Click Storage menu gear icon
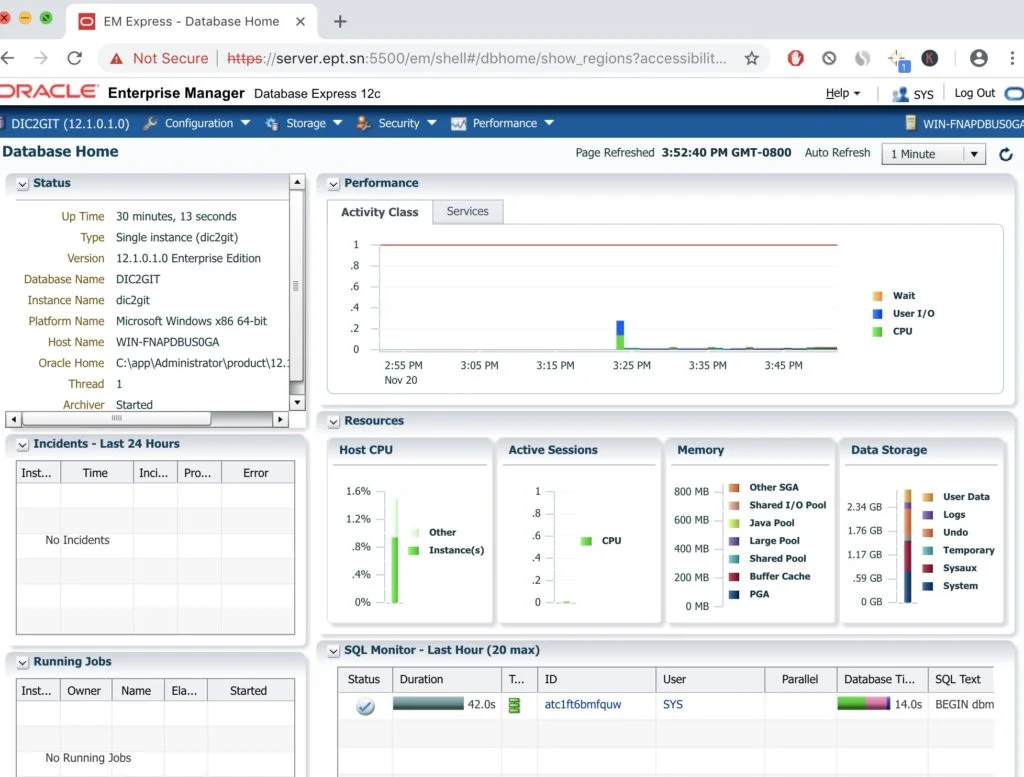 coord(272,123)
